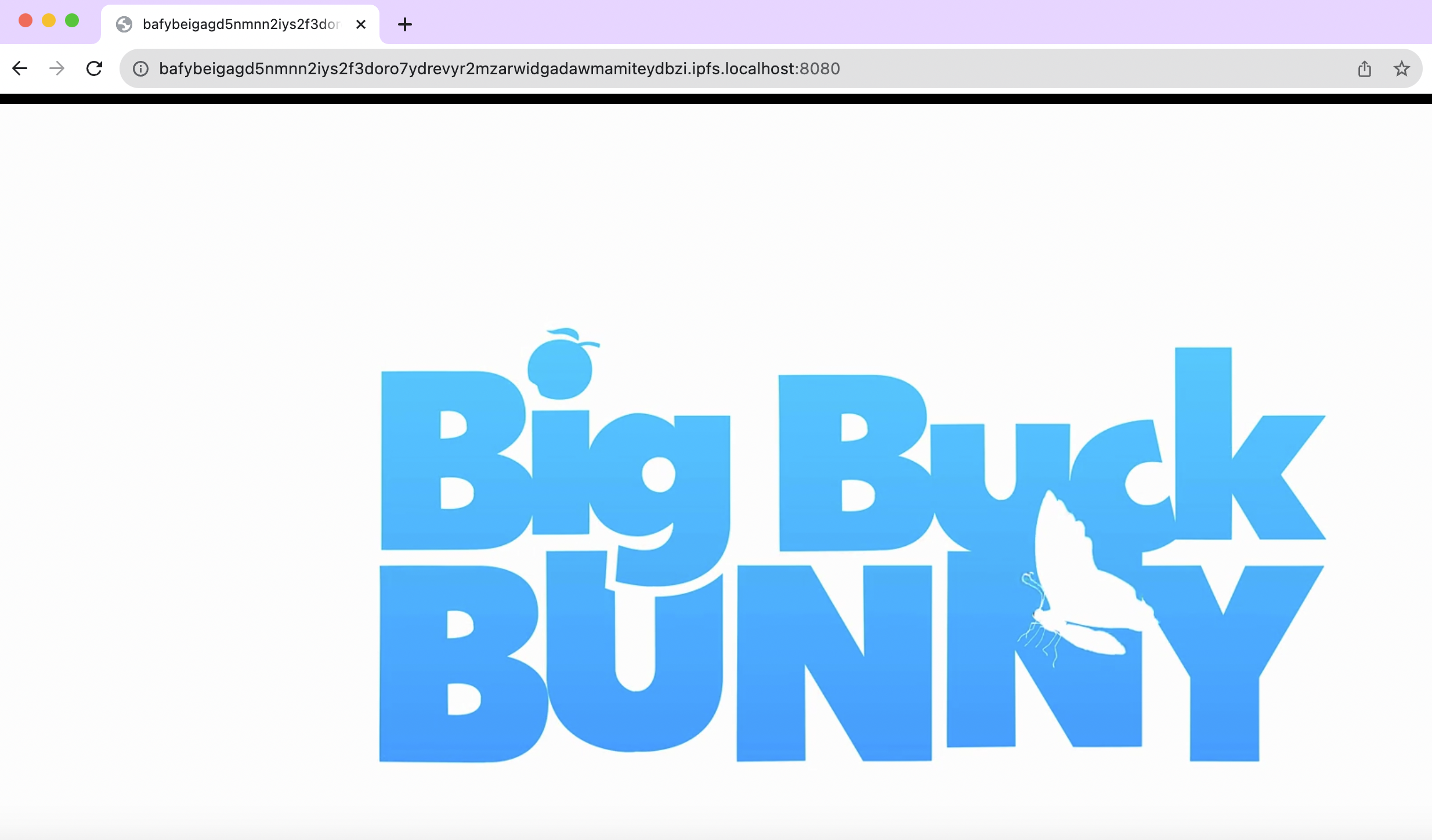The width and height of the screenshot is (1432, 840).
Task: Go back to the previous page
Action: pyautogui.click(x=20, y=68)
